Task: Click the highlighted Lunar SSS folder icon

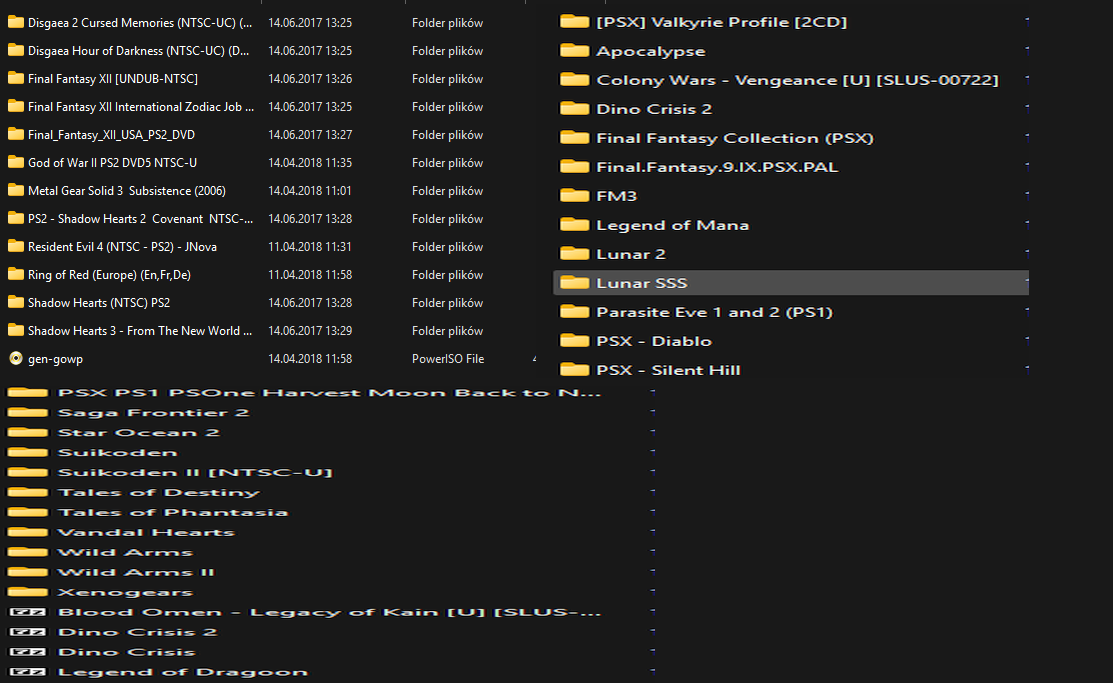Action: [x=574, y=283]
